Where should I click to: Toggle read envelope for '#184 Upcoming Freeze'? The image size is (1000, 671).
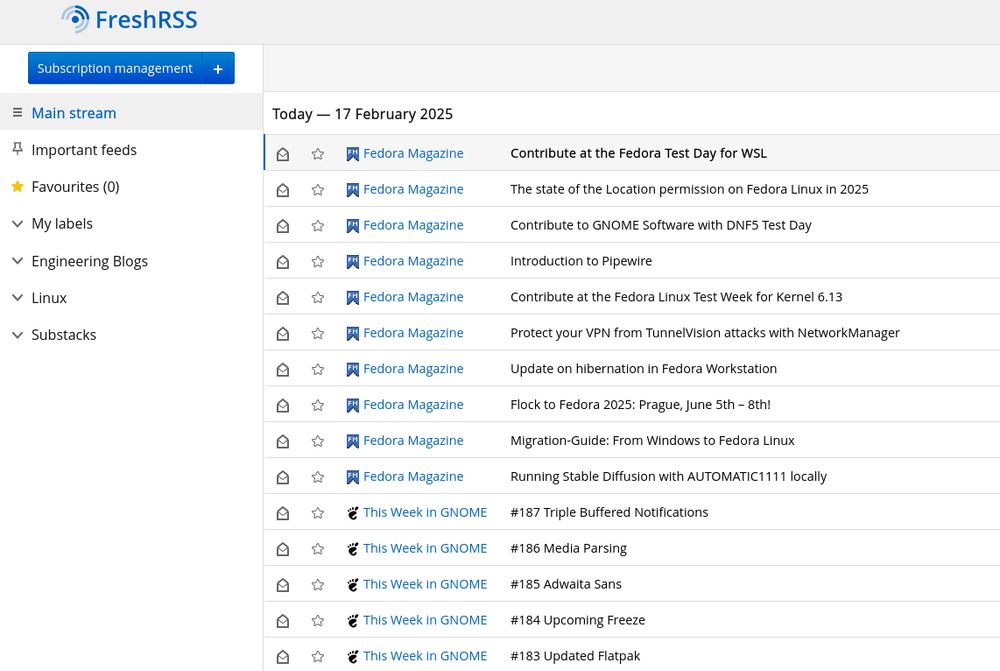(283, 621)
